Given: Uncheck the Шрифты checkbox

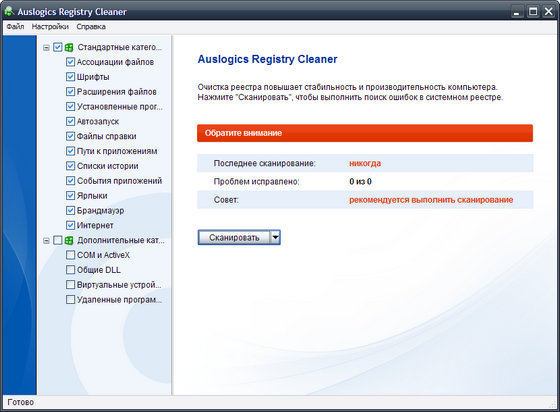Looking at the screenshot, I should [x=70, y=77].
